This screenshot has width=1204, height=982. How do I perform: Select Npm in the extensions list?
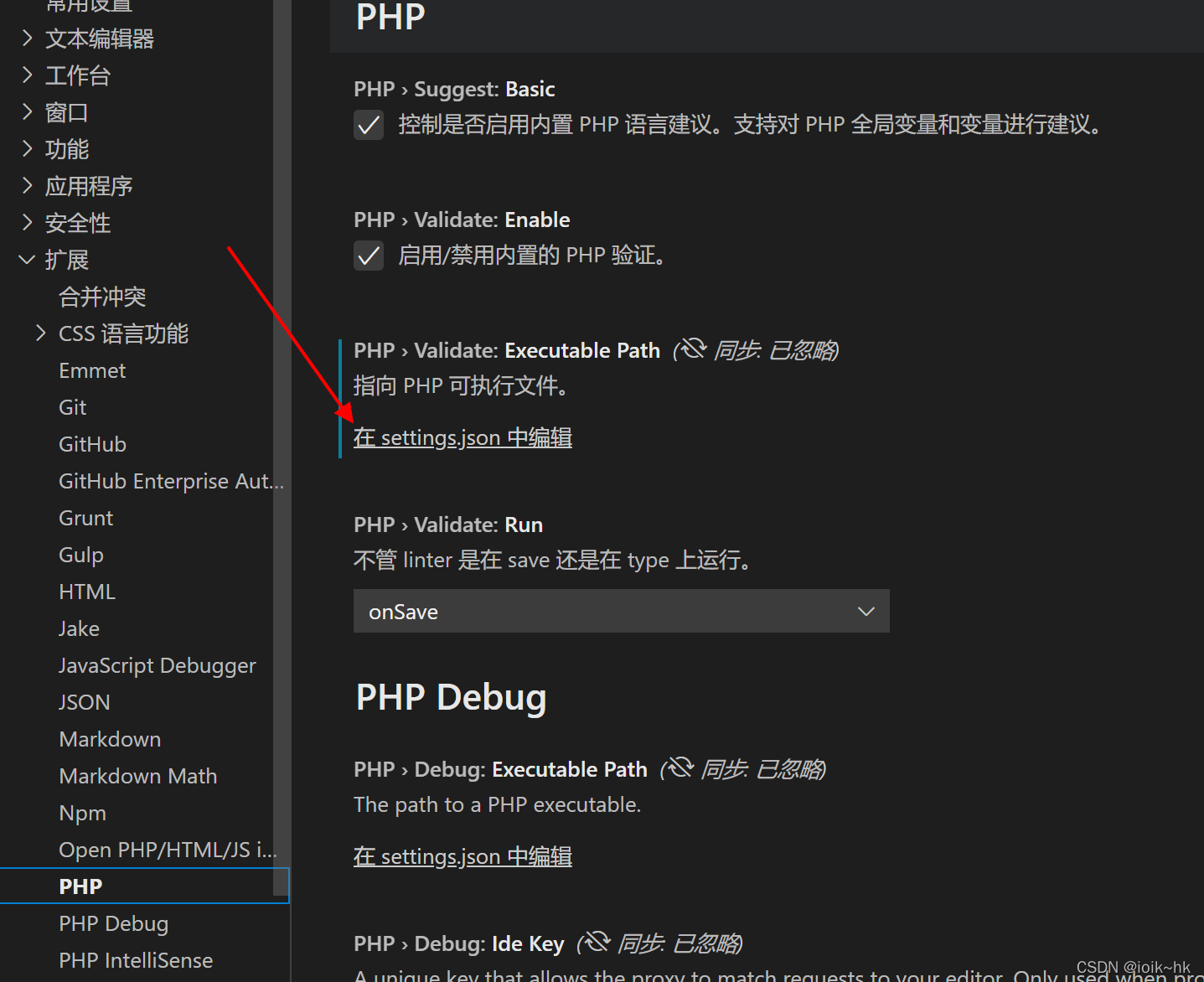(x=82, y=813)
